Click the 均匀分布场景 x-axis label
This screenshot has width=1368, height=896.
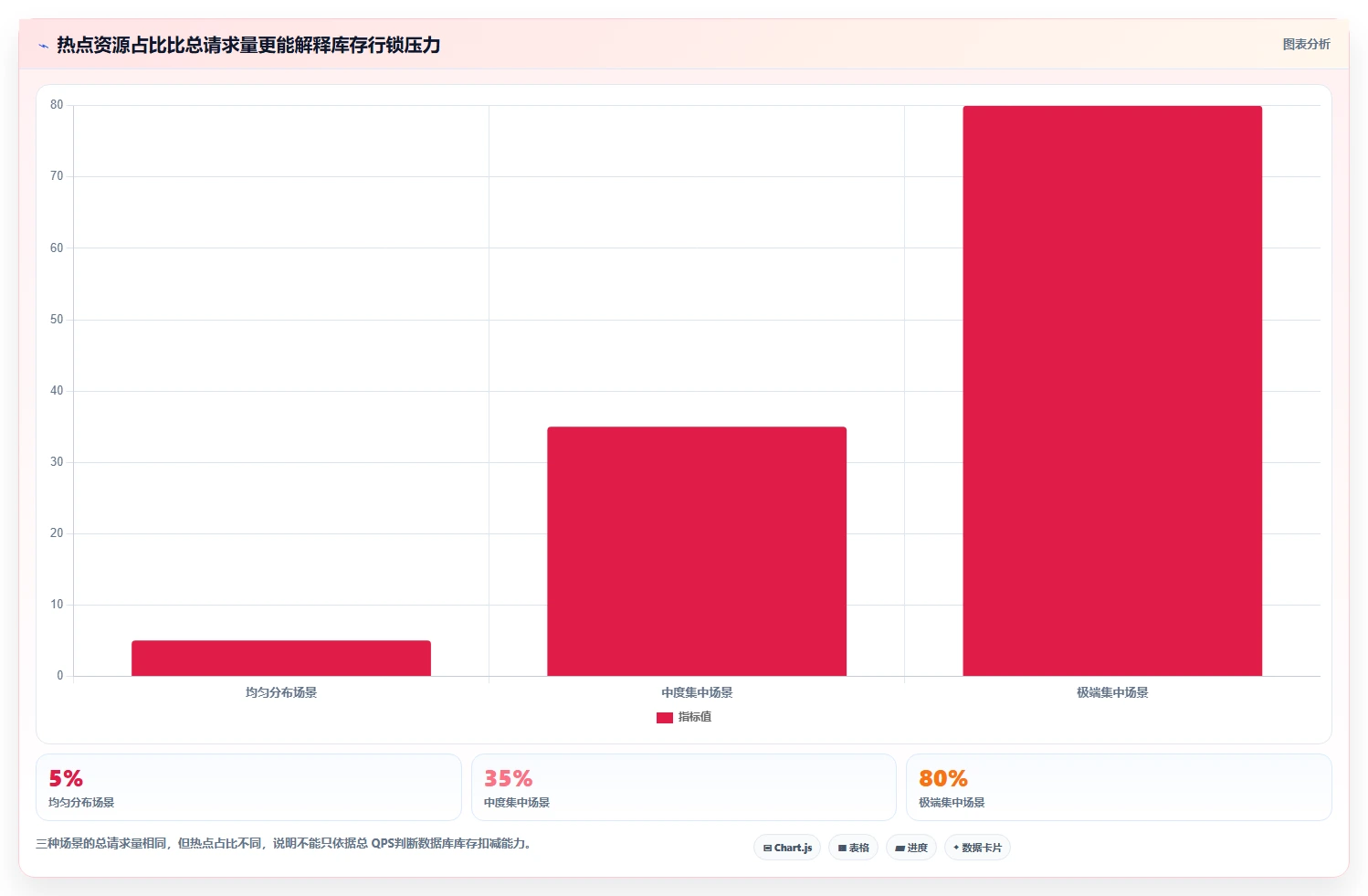click(x=281, y=692)
